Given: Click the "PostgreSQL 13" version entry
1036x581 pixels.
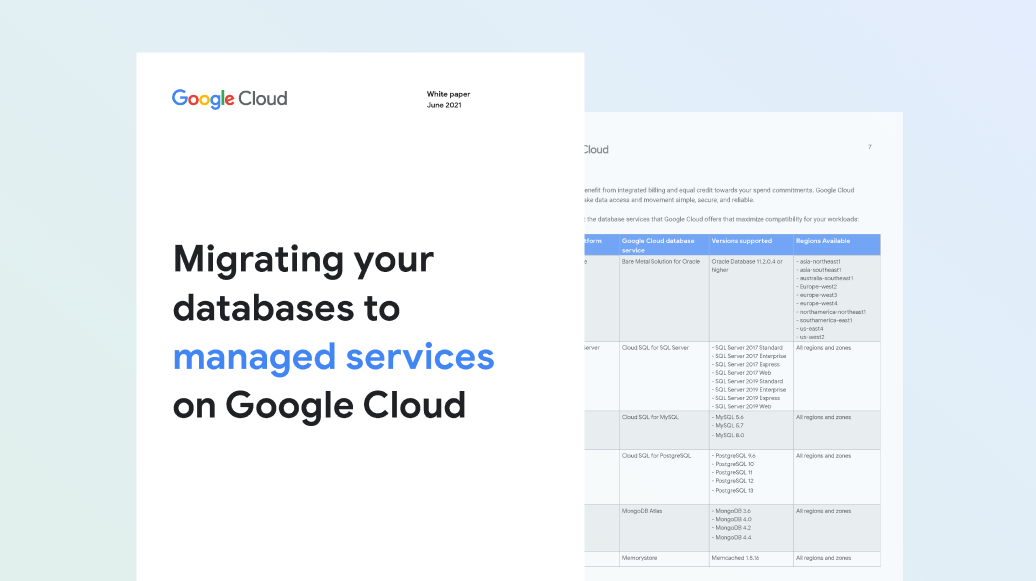Looking at the screenshot, I should [733, 491].
